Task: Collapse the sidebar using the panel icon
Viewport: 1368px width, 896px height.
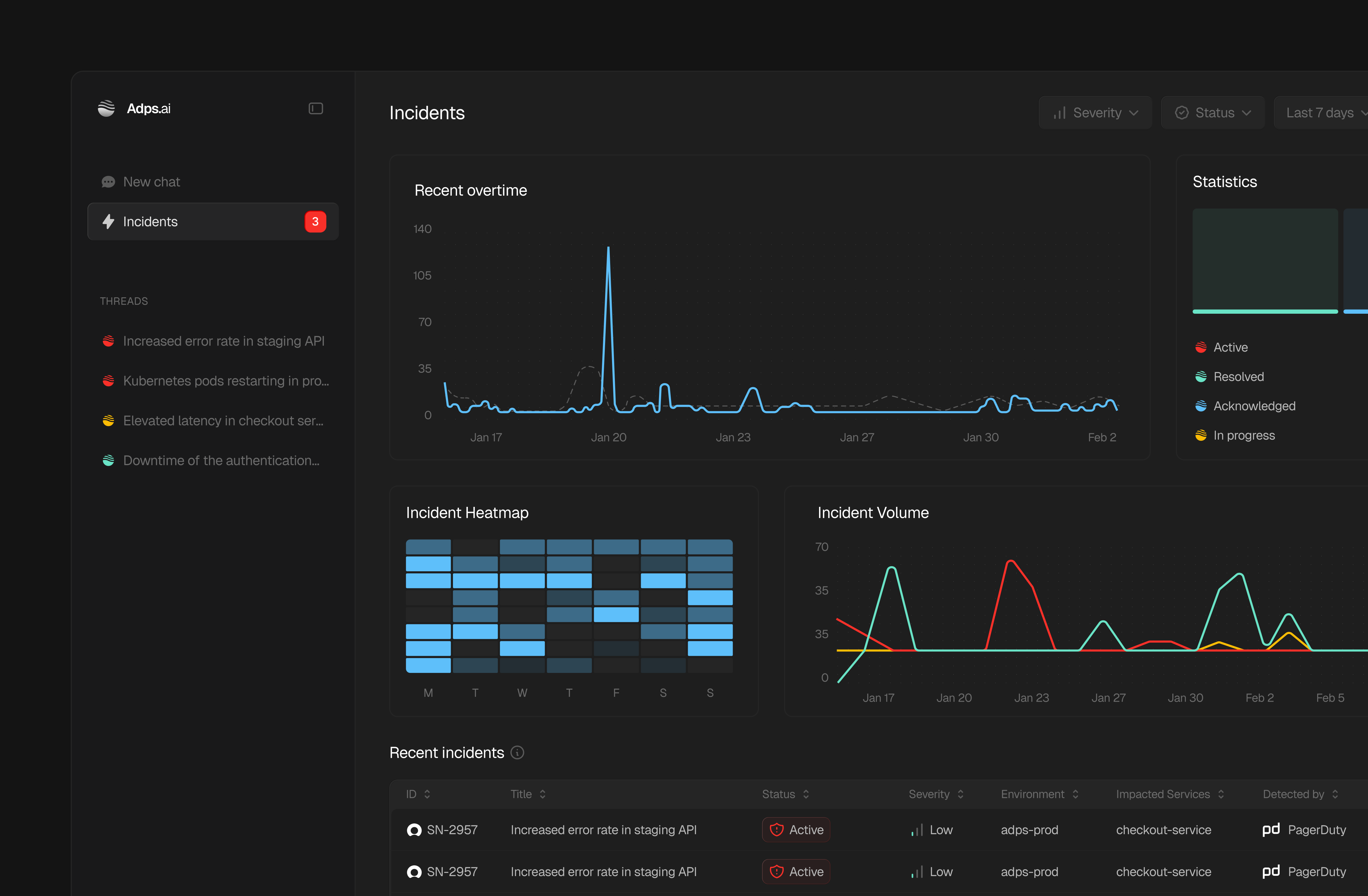Action: tap(316, 108)
